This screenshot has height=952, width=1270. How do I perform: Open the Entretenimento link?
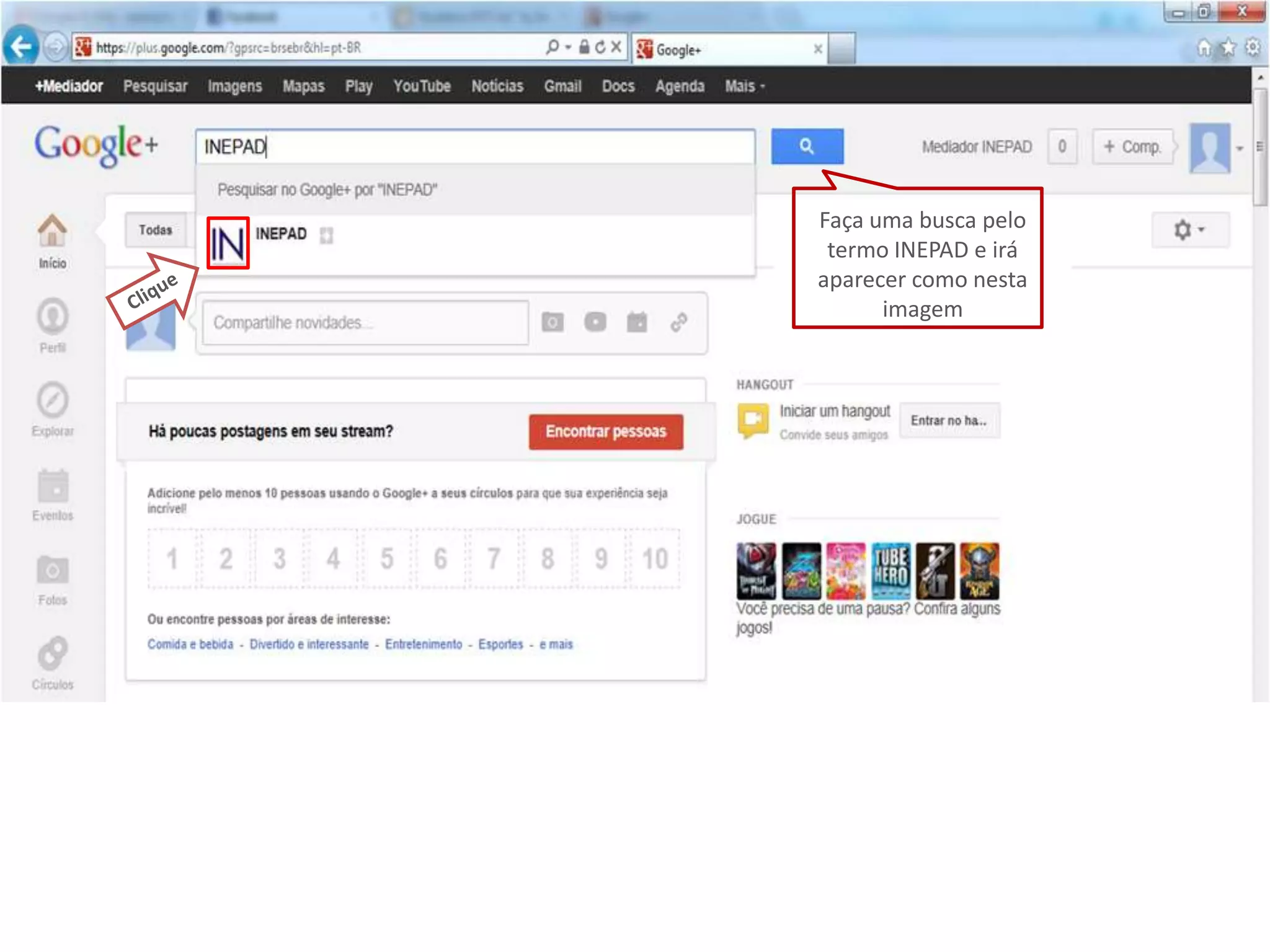click(x=424, y=644)
